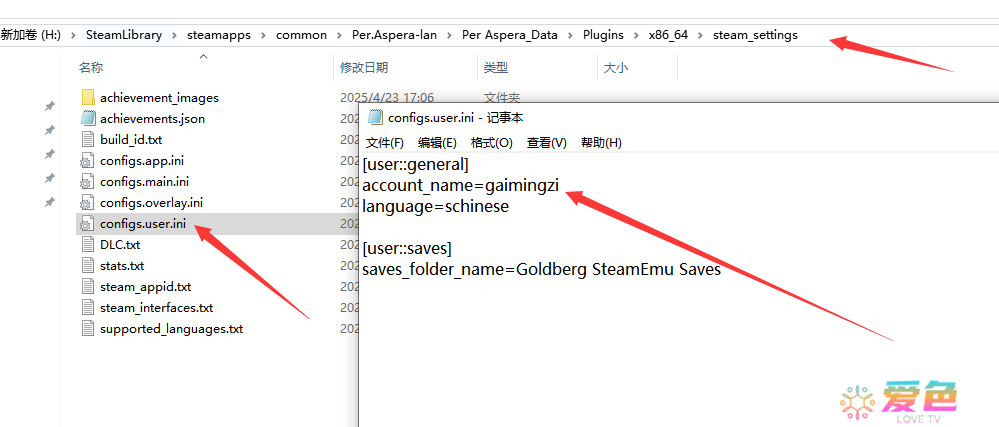Select the configs.user.ini file icon

(87, 224)
